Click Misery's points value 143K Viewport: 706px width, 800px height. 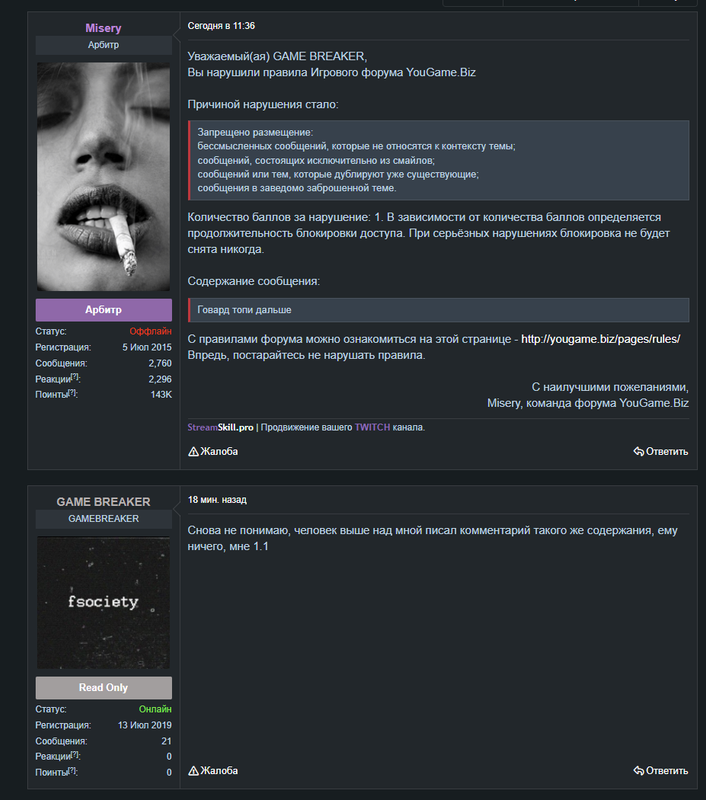[161, 394]
